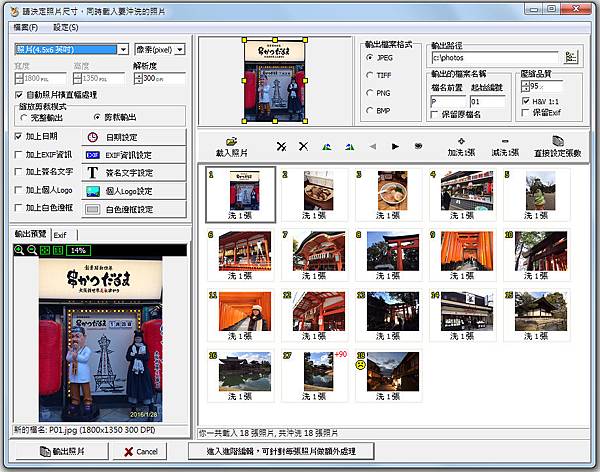Click the browse icon beside output path
This screenshot has width=600, height=472.
click(571, 57)
